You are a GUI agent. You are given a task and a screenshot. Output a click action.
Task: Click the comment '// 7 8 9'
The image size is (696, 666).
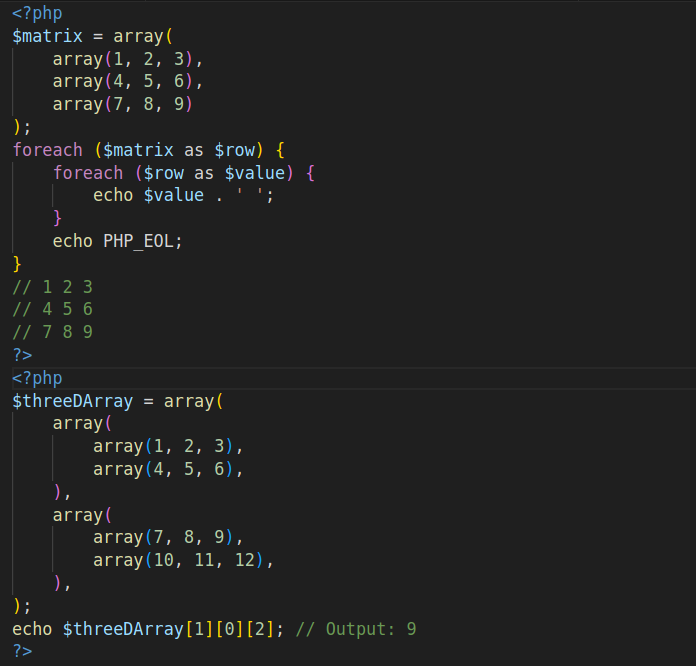tap(52, 332)
